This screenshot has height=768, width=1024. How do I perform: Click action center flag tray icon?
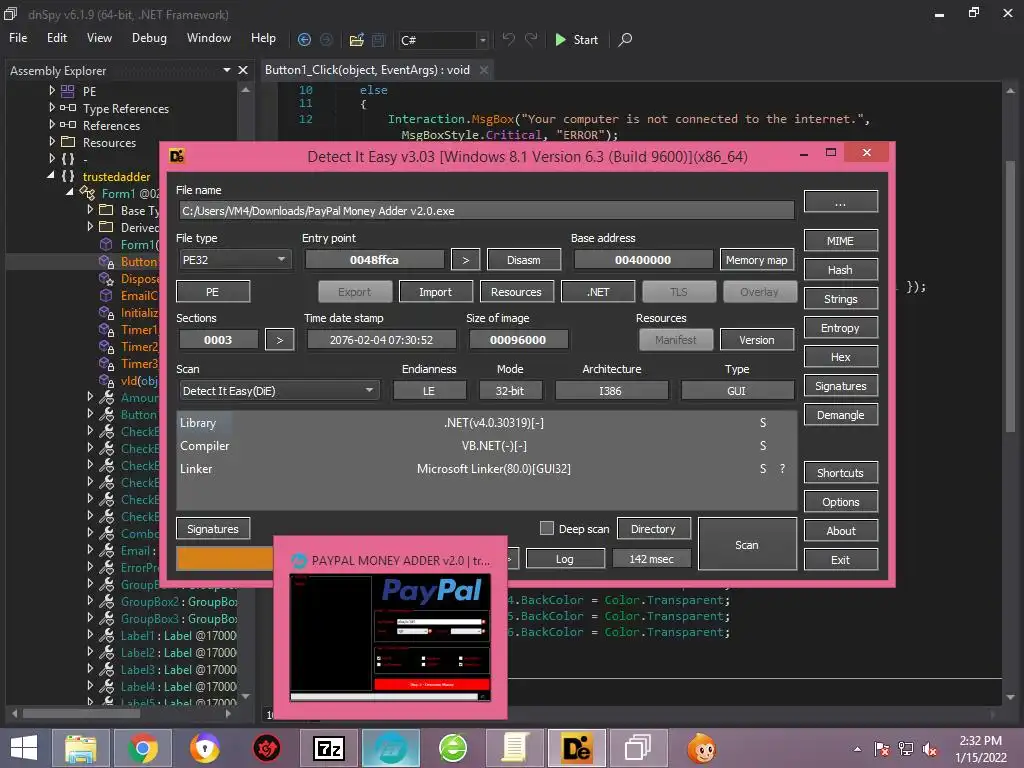coord(882,749)
